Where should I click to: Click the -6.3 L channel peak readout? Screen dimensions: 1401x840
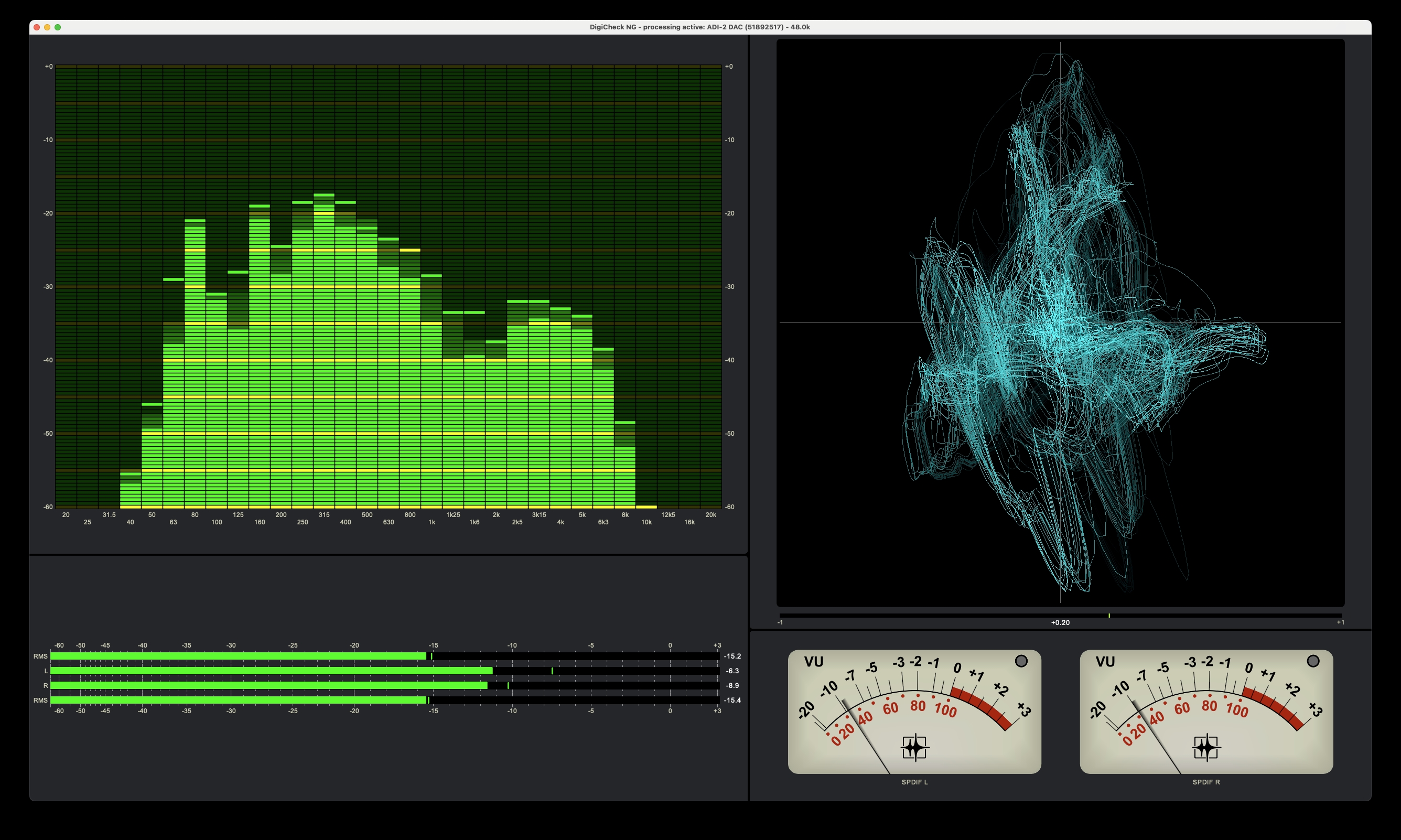pyautogui.click(x=733, y=671)
